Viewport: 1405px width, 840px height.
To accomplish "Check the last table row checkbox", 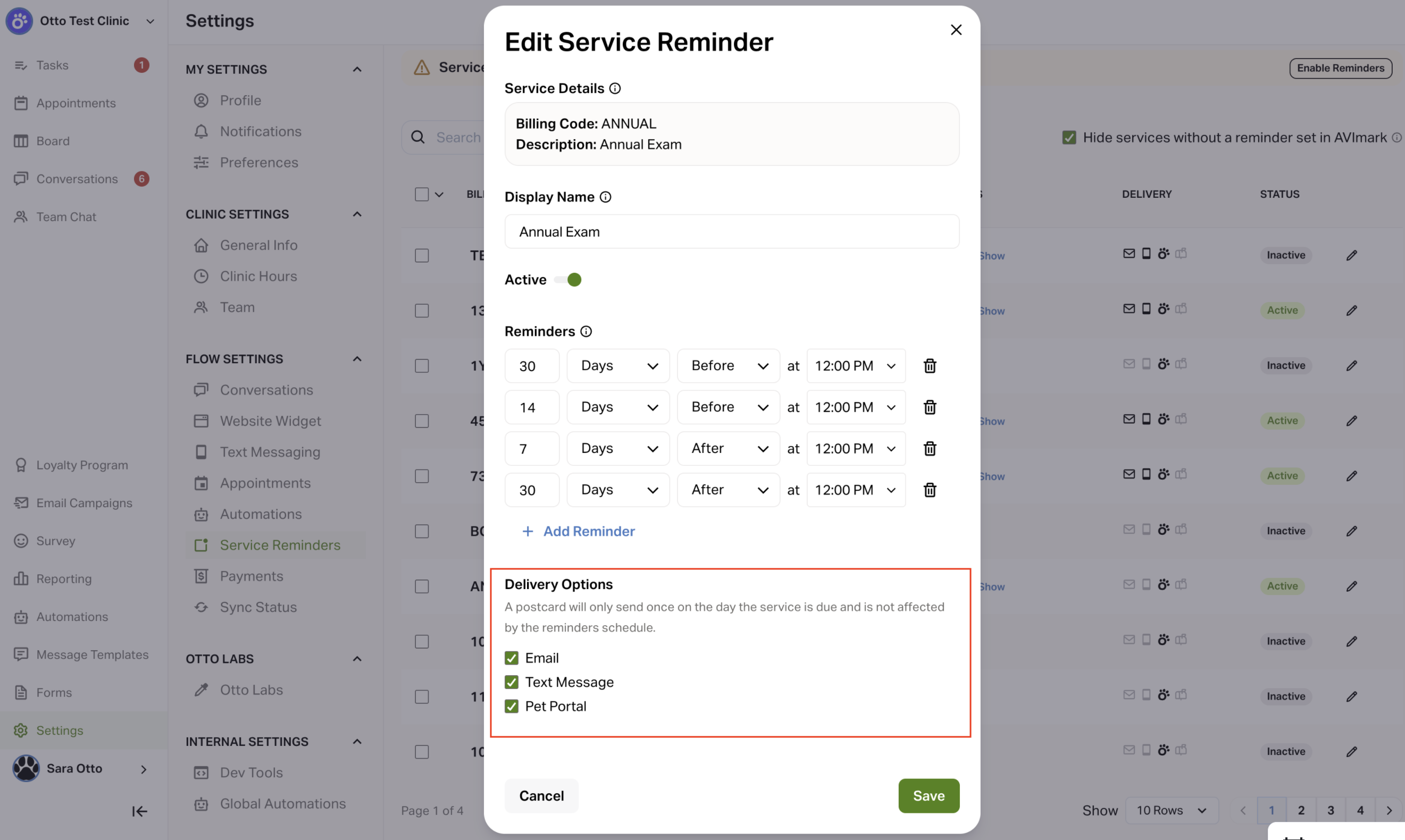I will 422,752.
